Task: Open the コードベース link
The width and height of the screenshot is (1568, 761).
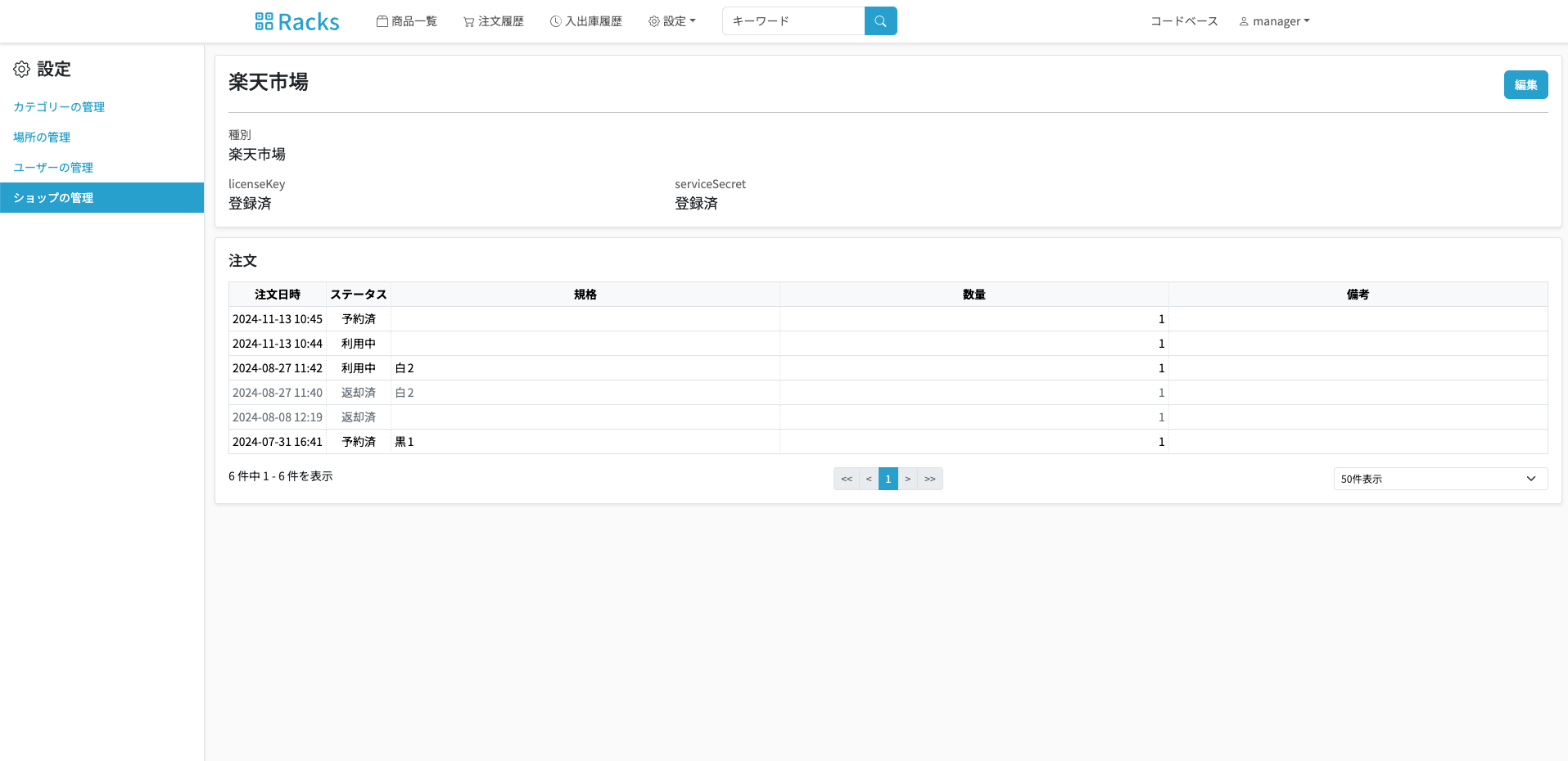Action: tap(1184, 21)
